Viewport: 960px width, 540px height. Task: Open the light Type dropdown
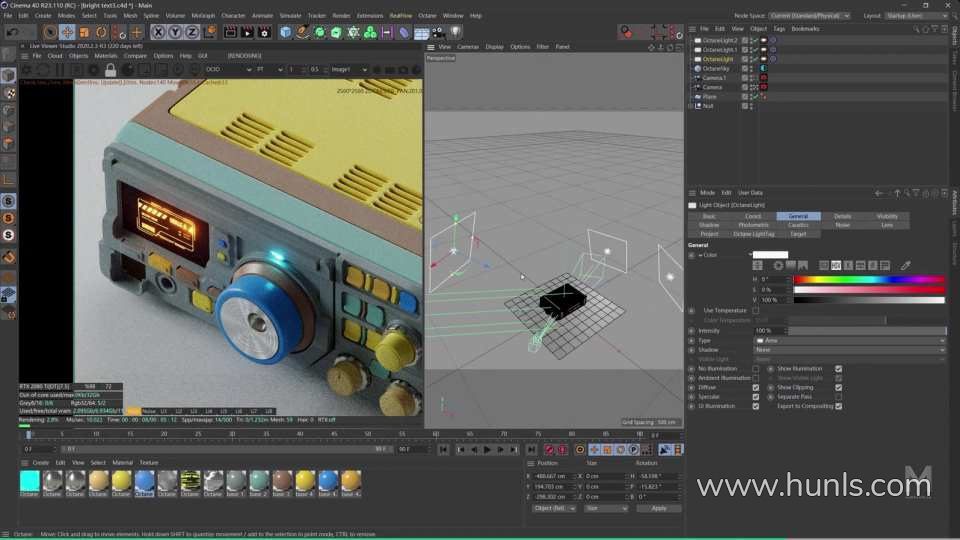848,340
